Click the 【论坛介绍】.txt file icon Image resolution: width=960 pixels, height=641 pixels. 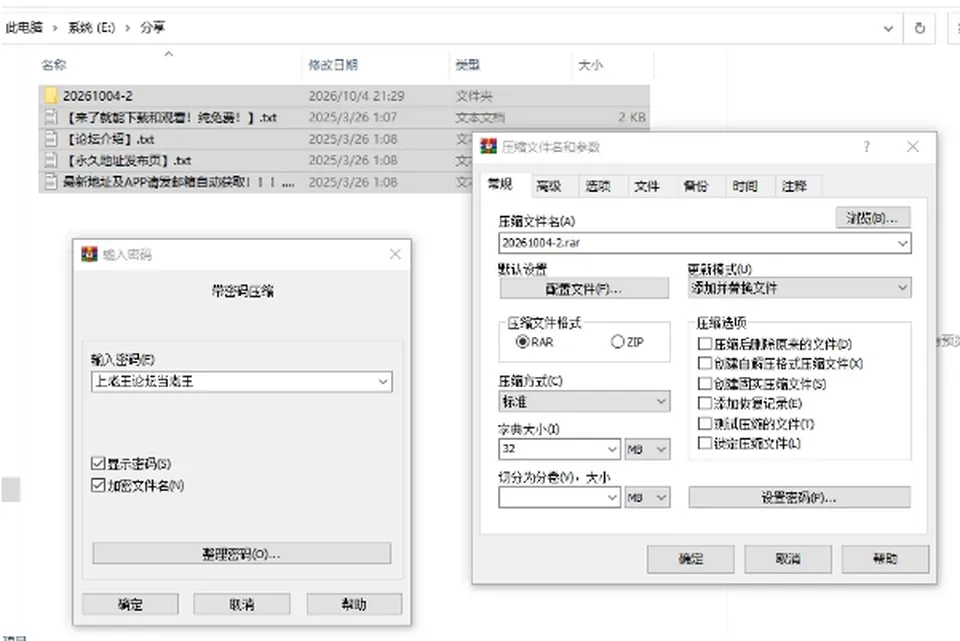point(51,139)
